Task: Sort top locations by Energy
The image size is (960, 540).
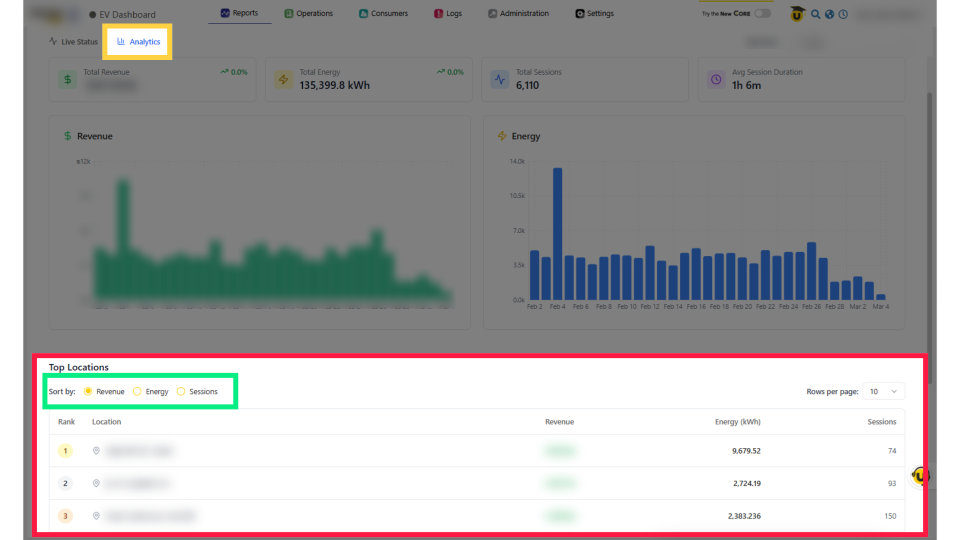Action: 137,392
